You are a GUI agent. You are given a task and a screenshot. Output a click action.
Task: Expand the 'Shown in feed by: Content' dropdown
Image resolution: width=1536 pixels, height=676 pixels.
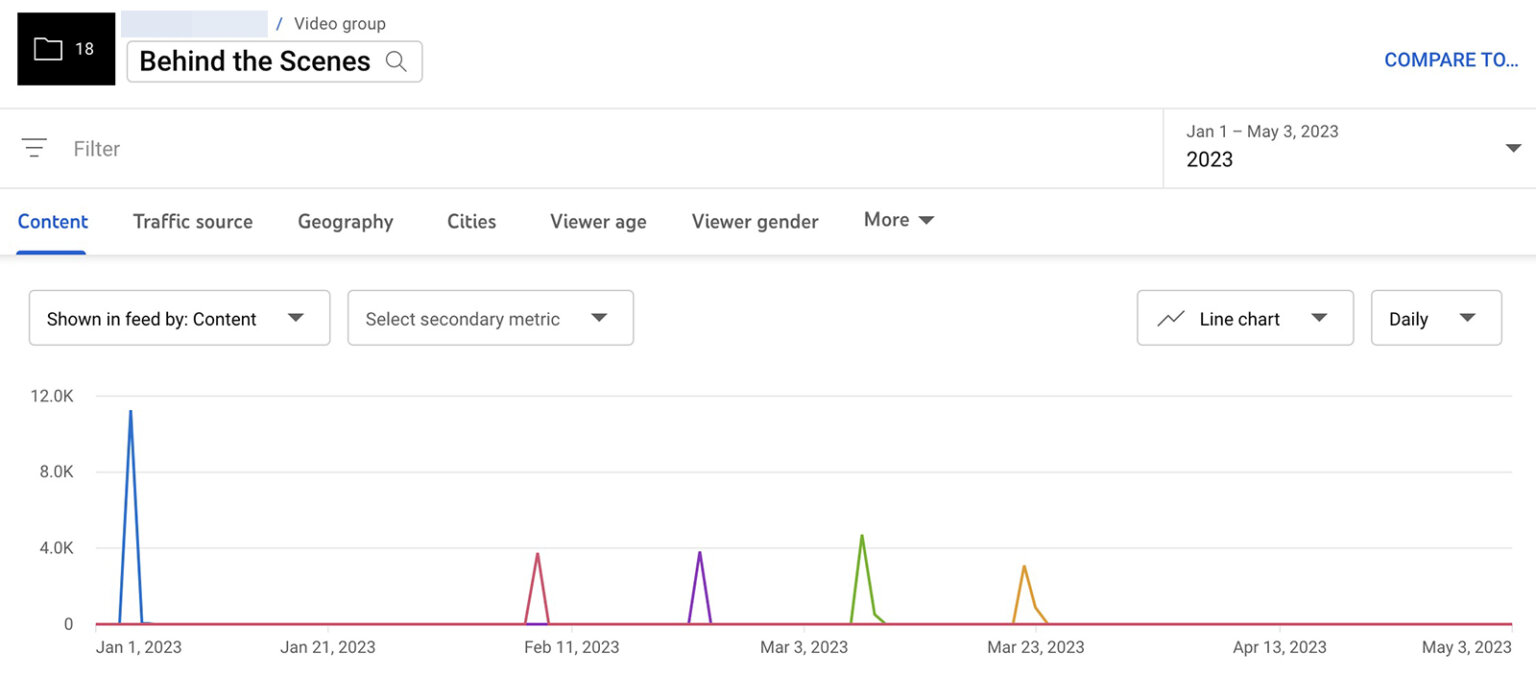tap(179, 317)
